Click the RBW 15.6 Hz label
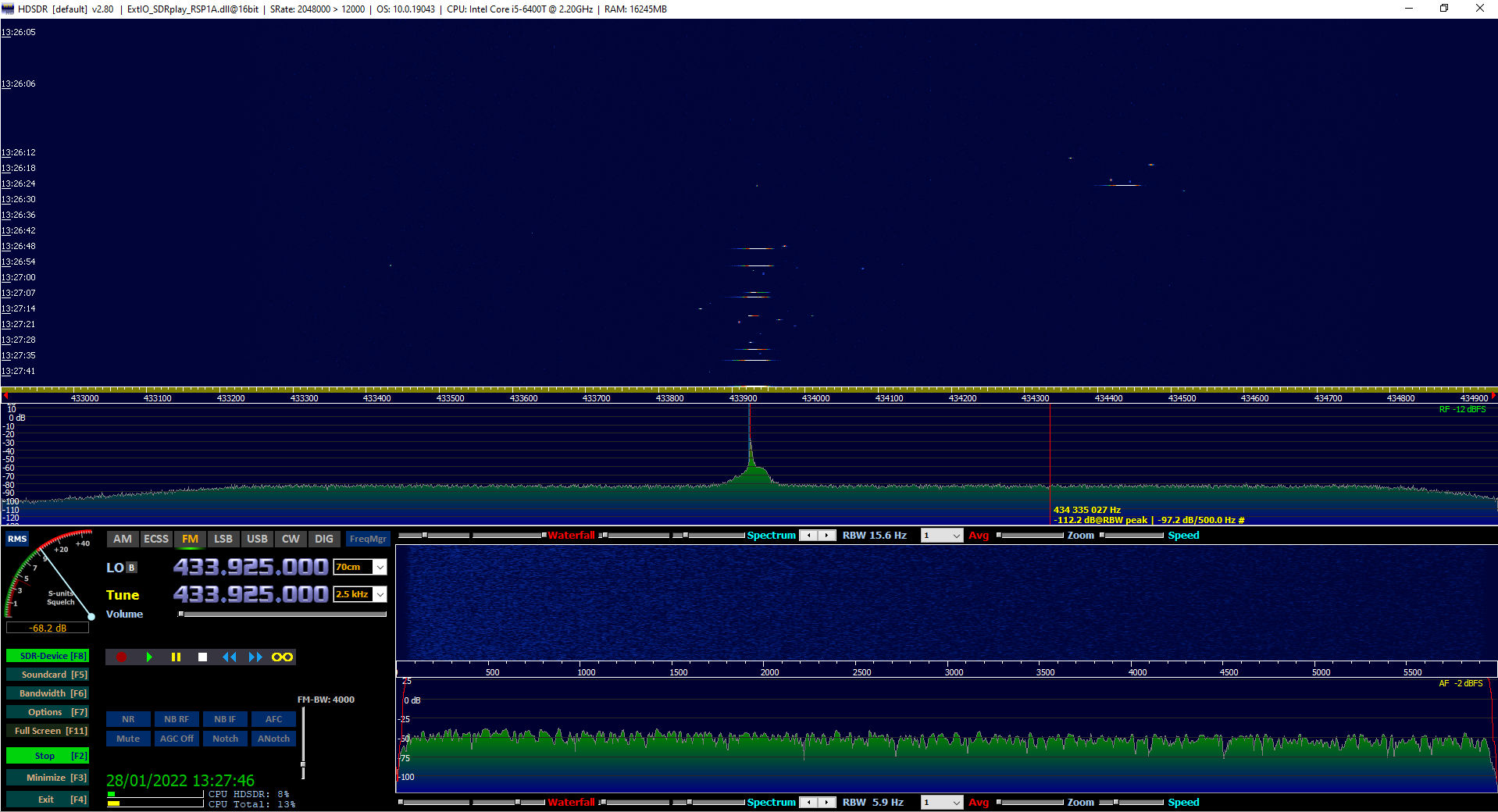Image resolution: width=1498 pixels, height=812 pixels. point(874,536)
